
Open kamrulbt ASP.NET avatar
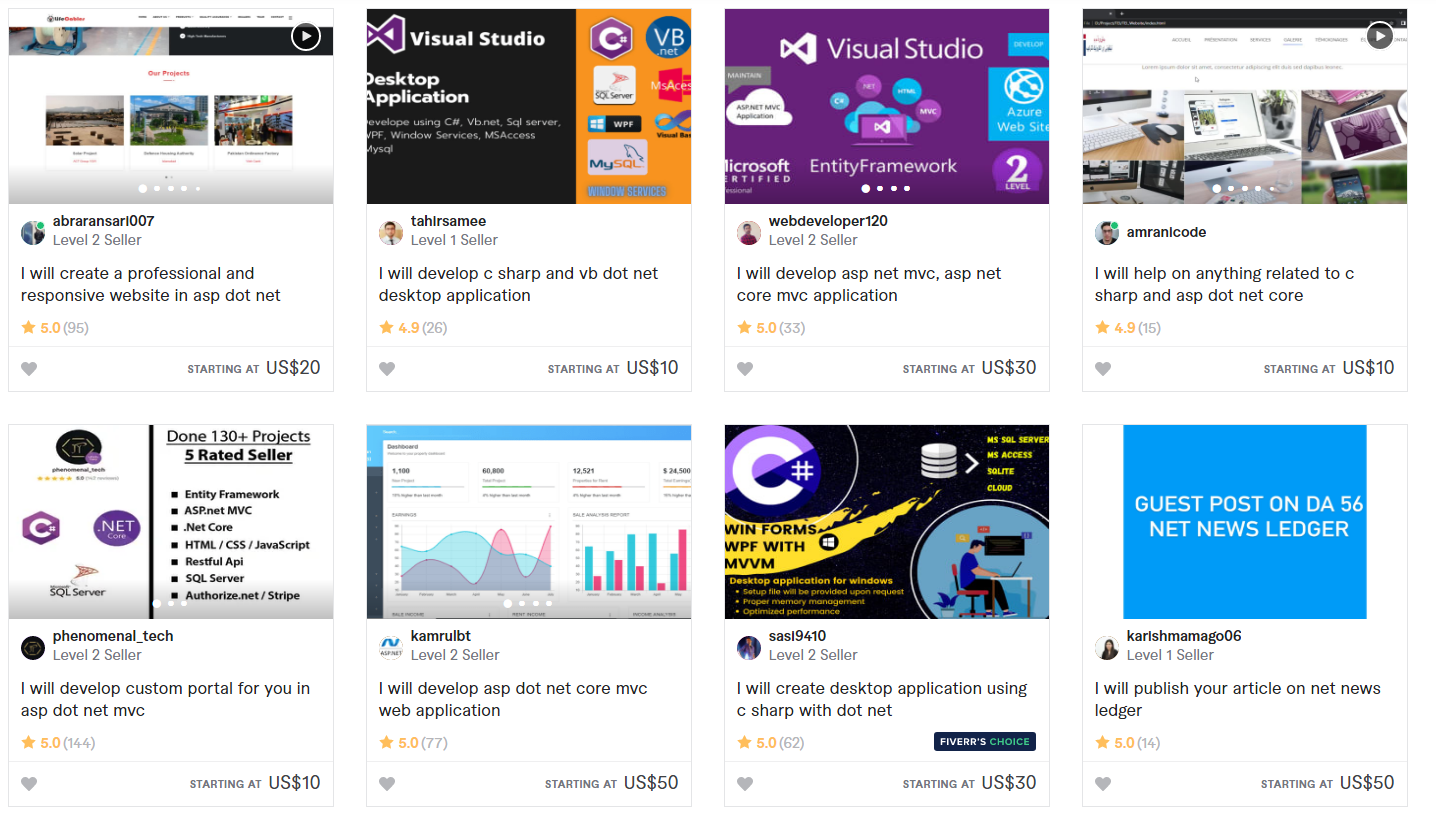(391, 648)
